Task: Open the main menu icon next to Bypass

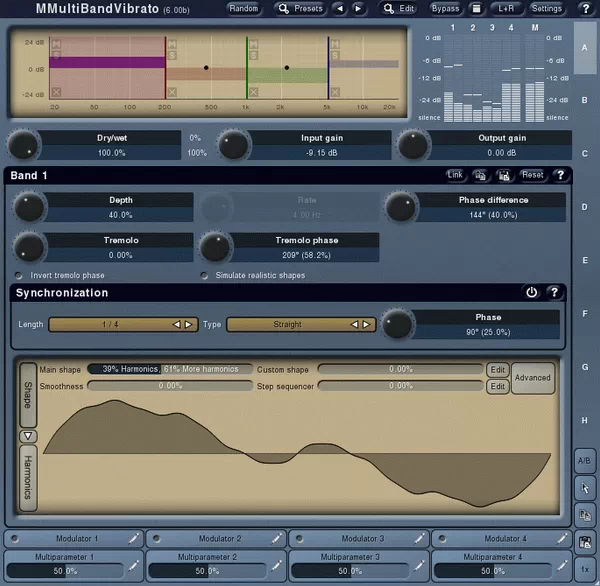Action: (x=476, y=8)
